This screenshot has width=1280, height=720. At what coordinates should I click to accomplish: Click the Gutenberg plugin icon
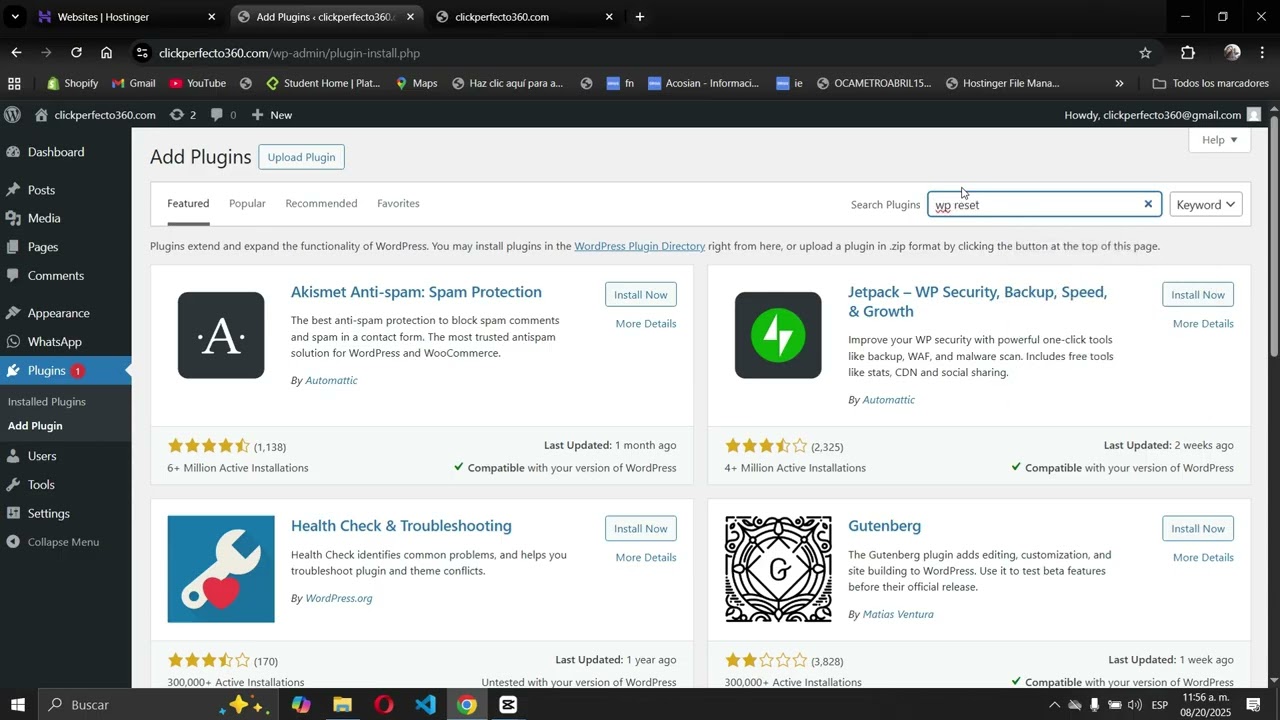click(778, 569)
